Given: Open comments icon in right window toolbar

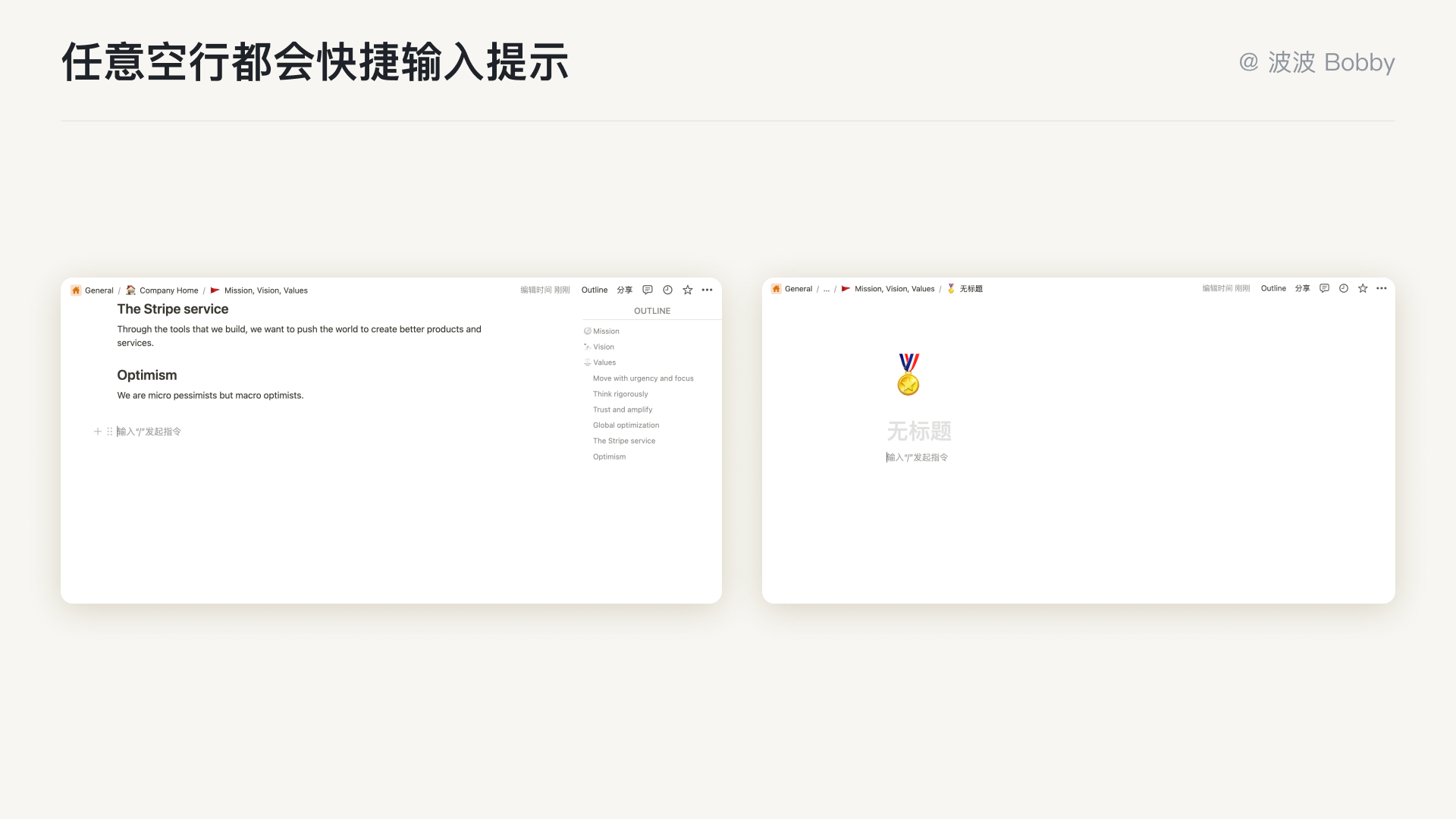Looking at the screenshot, I should click(x=1324, y=288).
